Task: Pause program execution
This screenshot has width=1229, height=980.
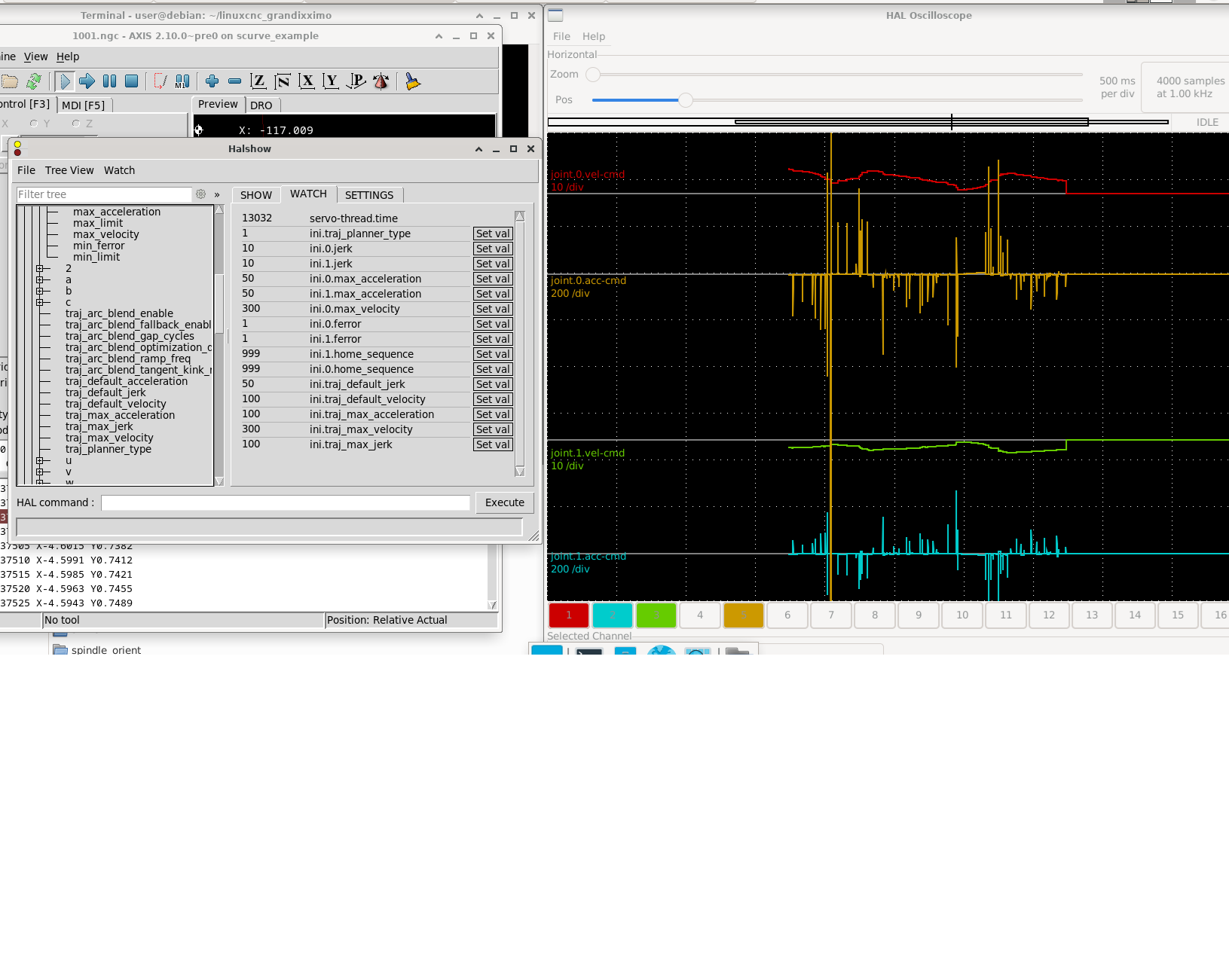Action: (109, 81)
